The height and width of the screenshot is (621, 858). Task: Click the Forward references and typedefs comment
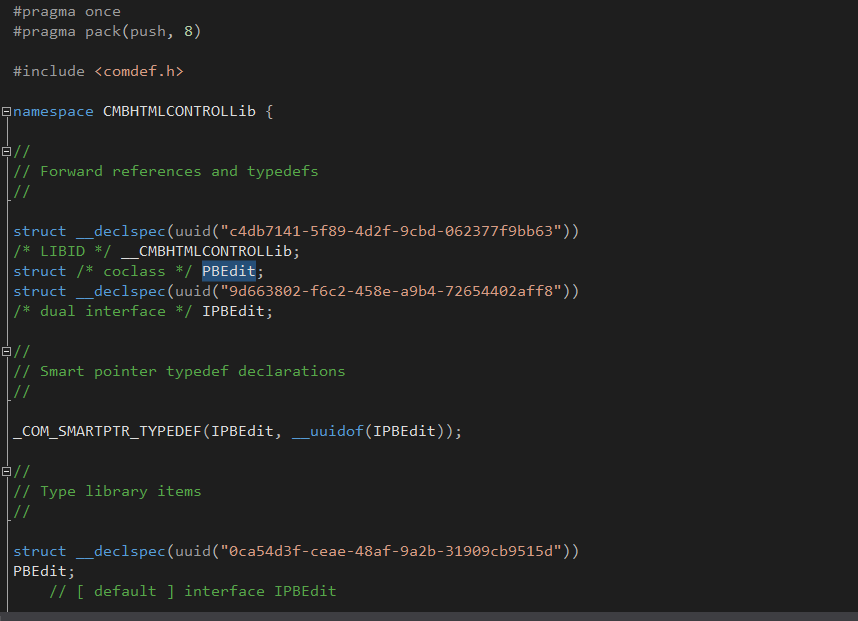pyautogui.click(x=165, y=171)
